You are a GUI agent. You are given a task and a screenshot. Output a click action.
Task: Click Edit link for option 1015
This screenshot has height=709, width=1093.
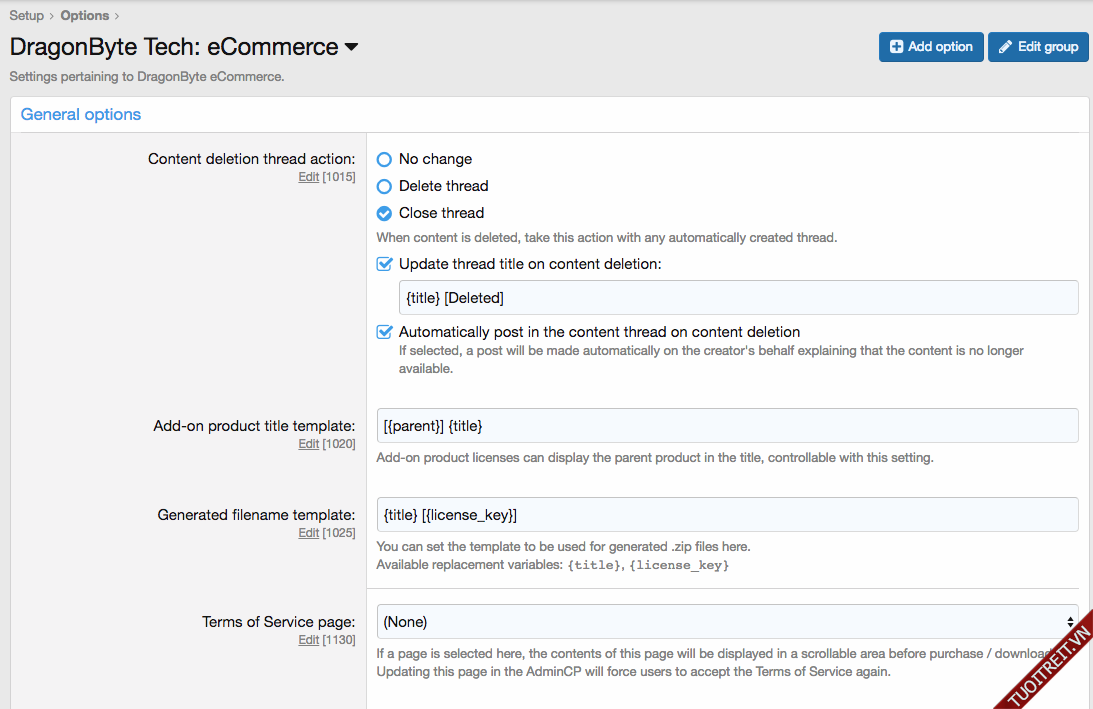tap(308, 177)
